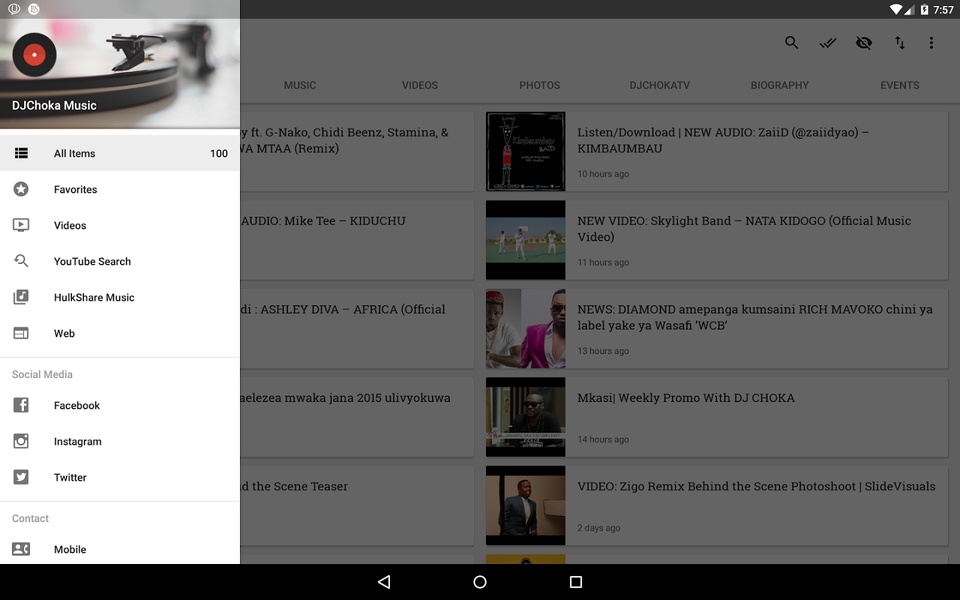Tap the Android home circle button

click(x=480, y=582)
